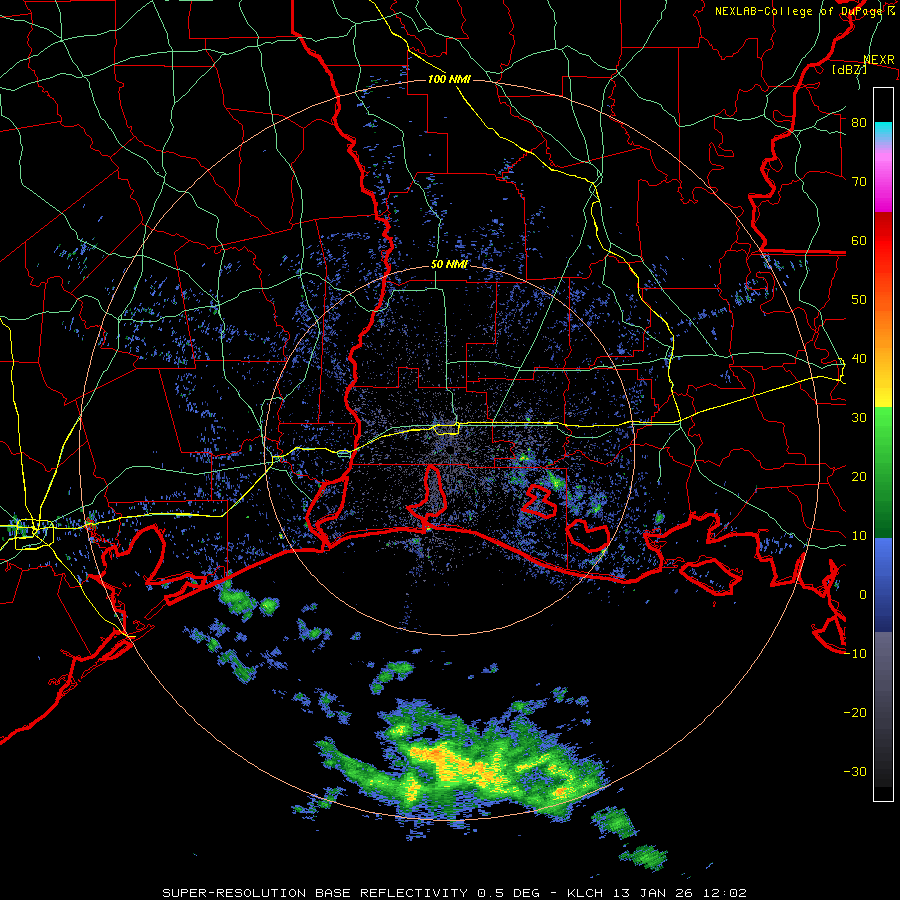Click the 40 value on dBZ scale
Image resolution: width=900 pixels, height=900 pixels.
(x=859, y=358)
